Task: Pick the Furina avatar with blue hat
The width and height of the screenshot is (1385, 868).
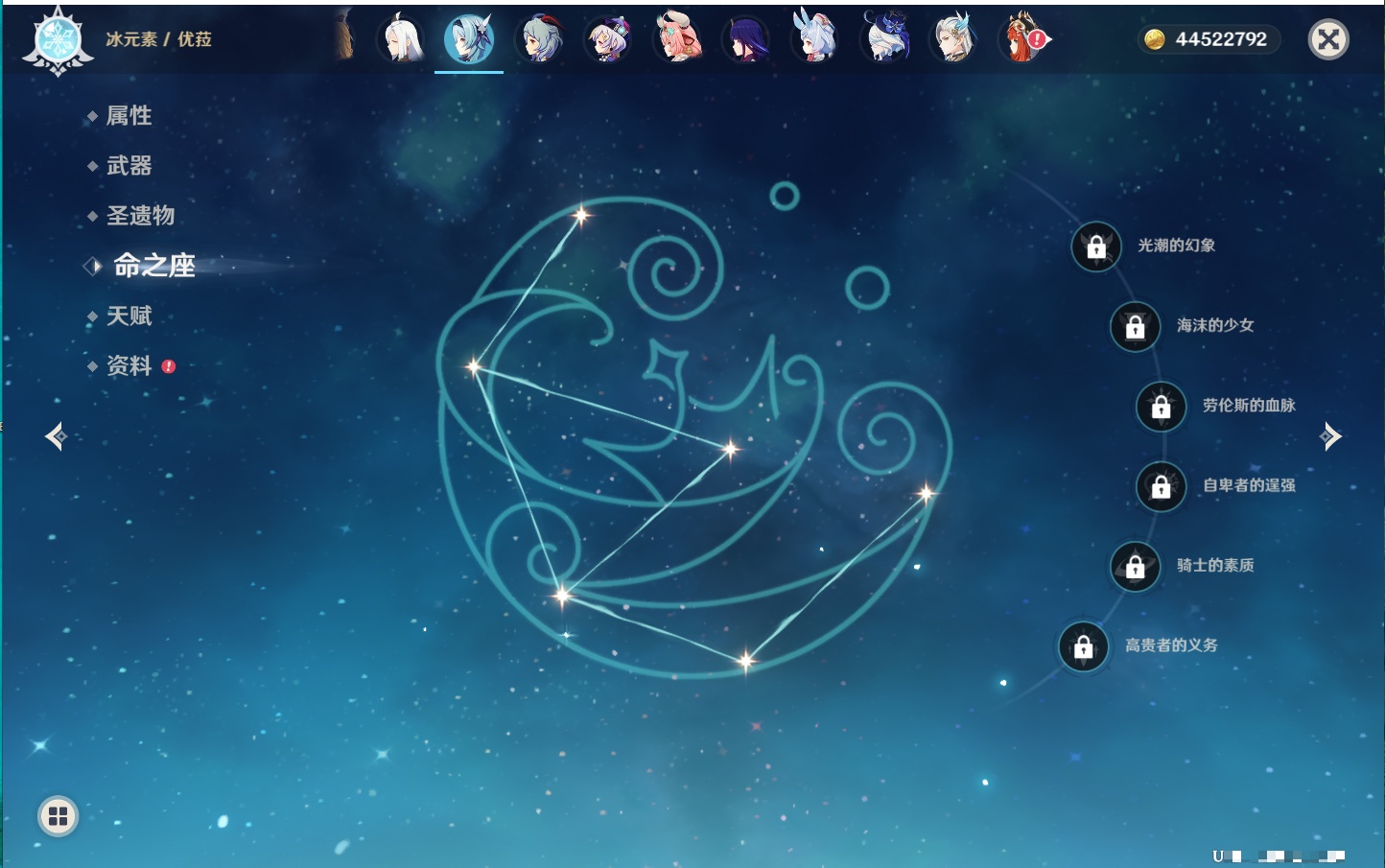Action: pos(884,39)
